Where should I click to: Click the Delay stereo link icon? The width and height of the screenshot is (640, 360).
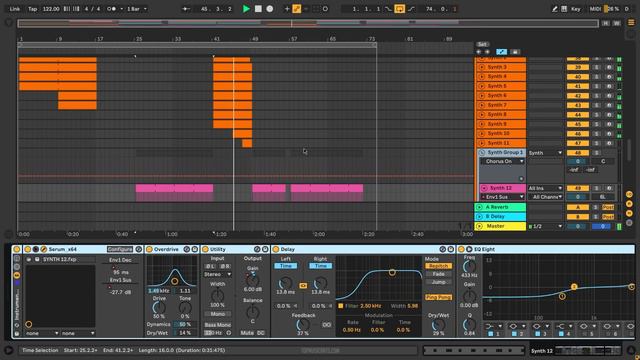point(303,286)
